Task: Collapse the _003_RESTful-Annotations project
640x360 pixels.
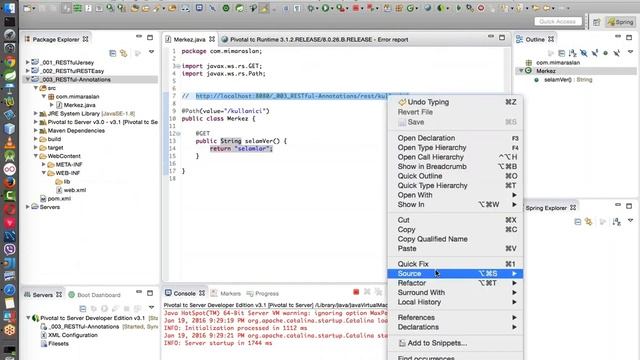Action: point(27,79)
